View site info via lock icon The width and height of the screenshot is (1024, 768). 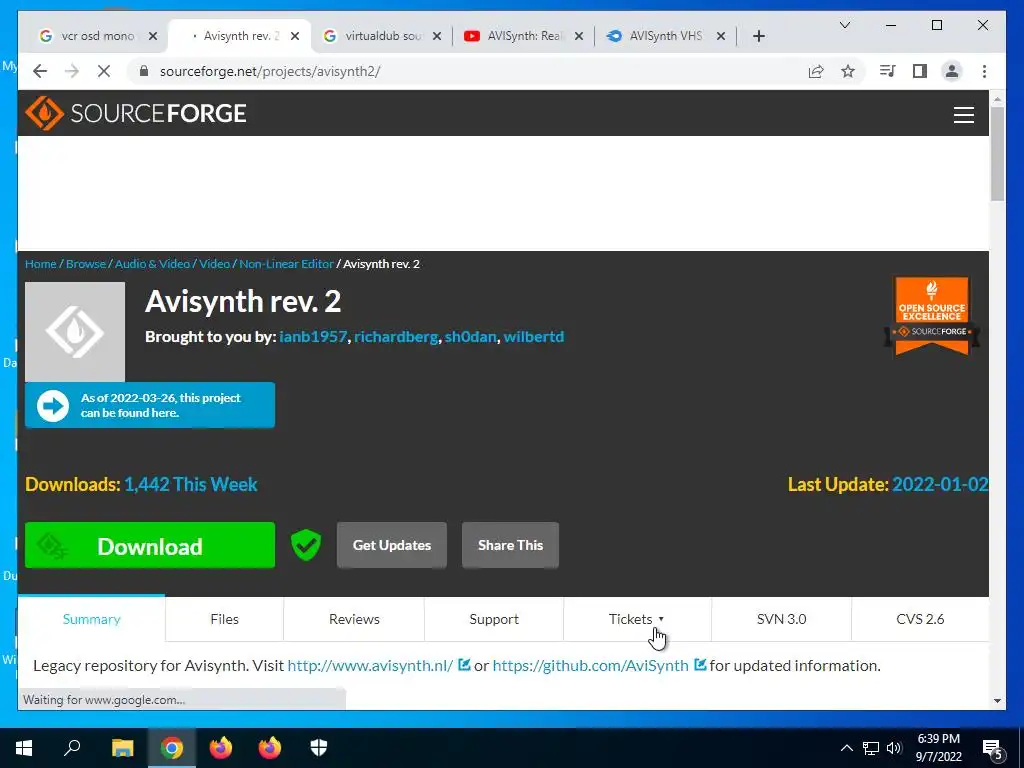(144, 71)
